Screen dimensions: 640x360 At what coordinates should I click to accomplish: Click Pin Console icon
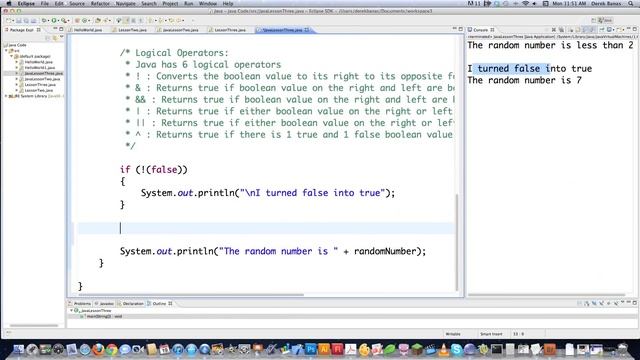[x=602, y=30]
